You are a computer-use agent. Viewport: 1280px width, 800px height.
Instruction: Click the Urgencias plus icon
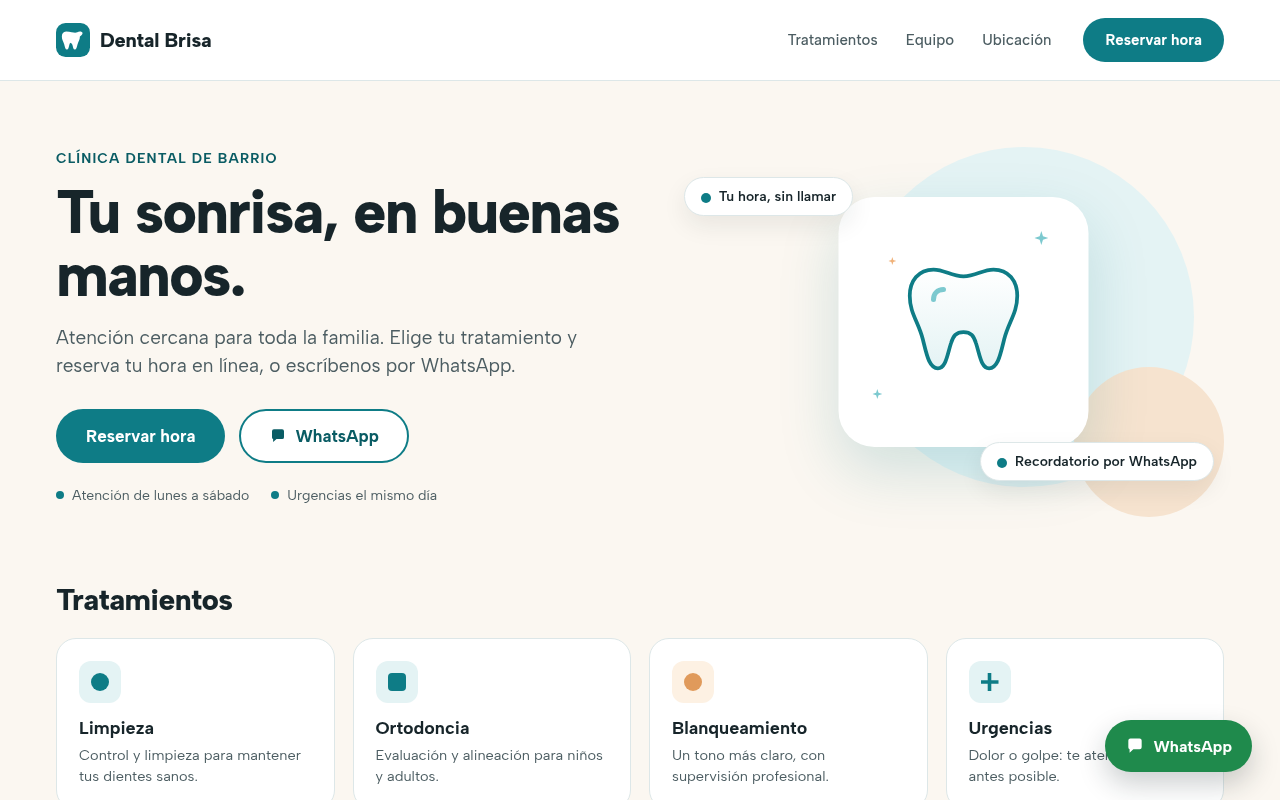point(990,682)
